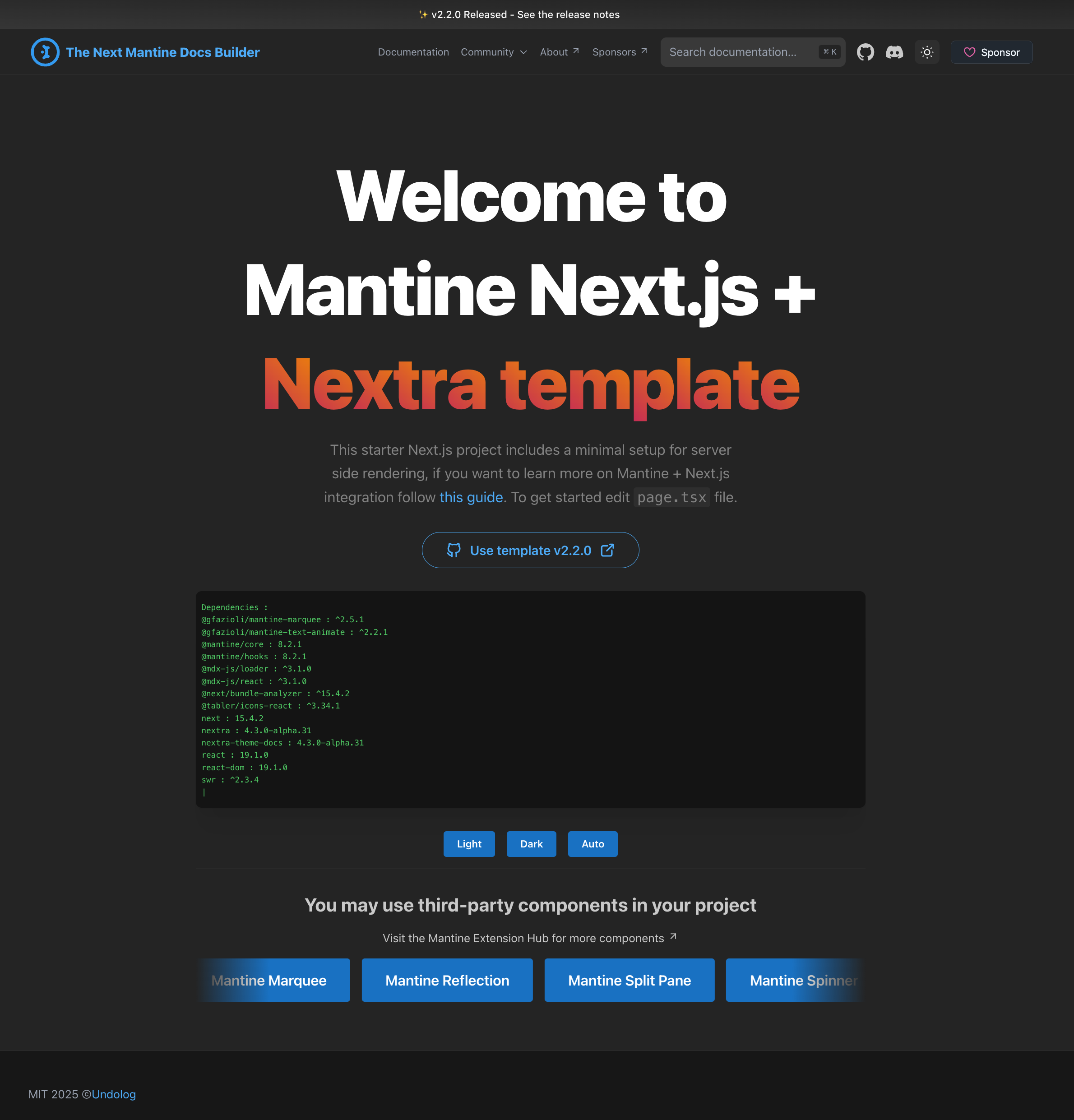The height and width of the screenshot is (1120, 1074).
Task: Click the '@mantine/core : 8.2.1' dependency line
Action: pos(251,644)
